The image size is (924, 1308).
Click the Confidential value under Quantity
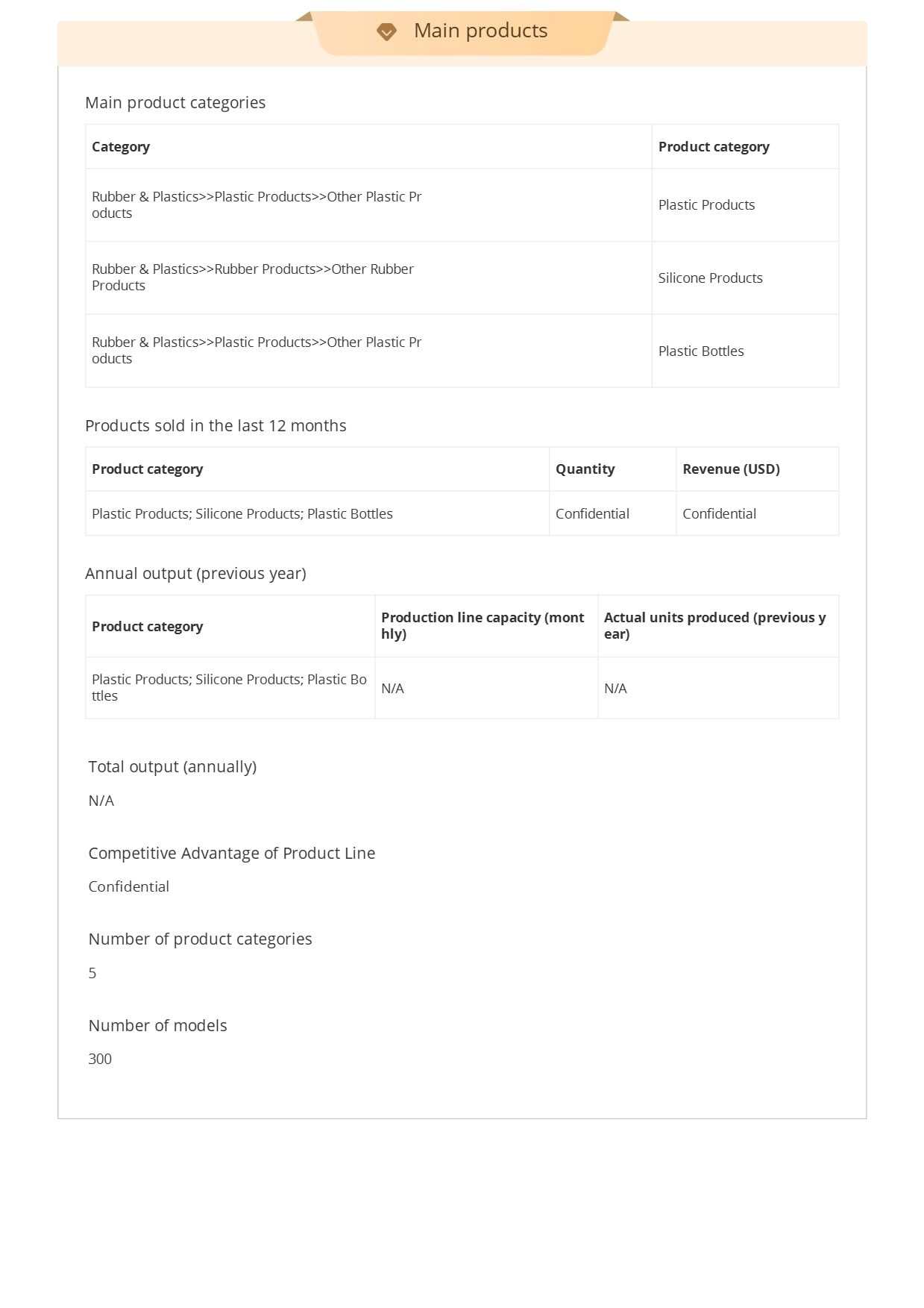click(x=592, y=513)
